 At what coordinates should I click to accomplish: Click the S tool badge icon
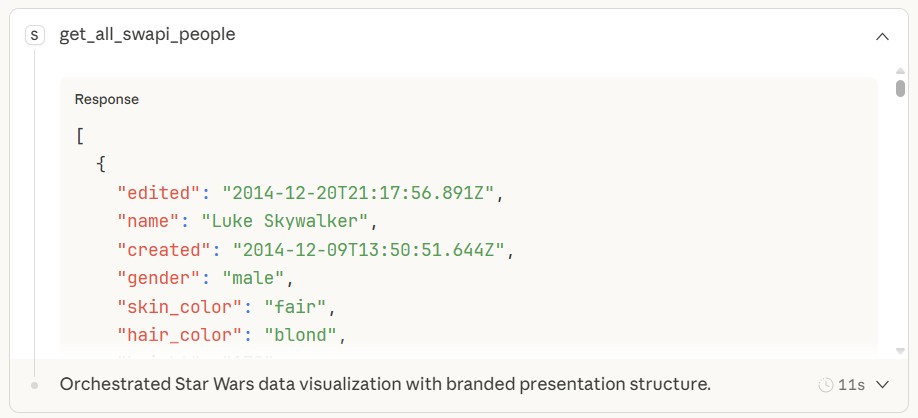[x=35, y=35]
